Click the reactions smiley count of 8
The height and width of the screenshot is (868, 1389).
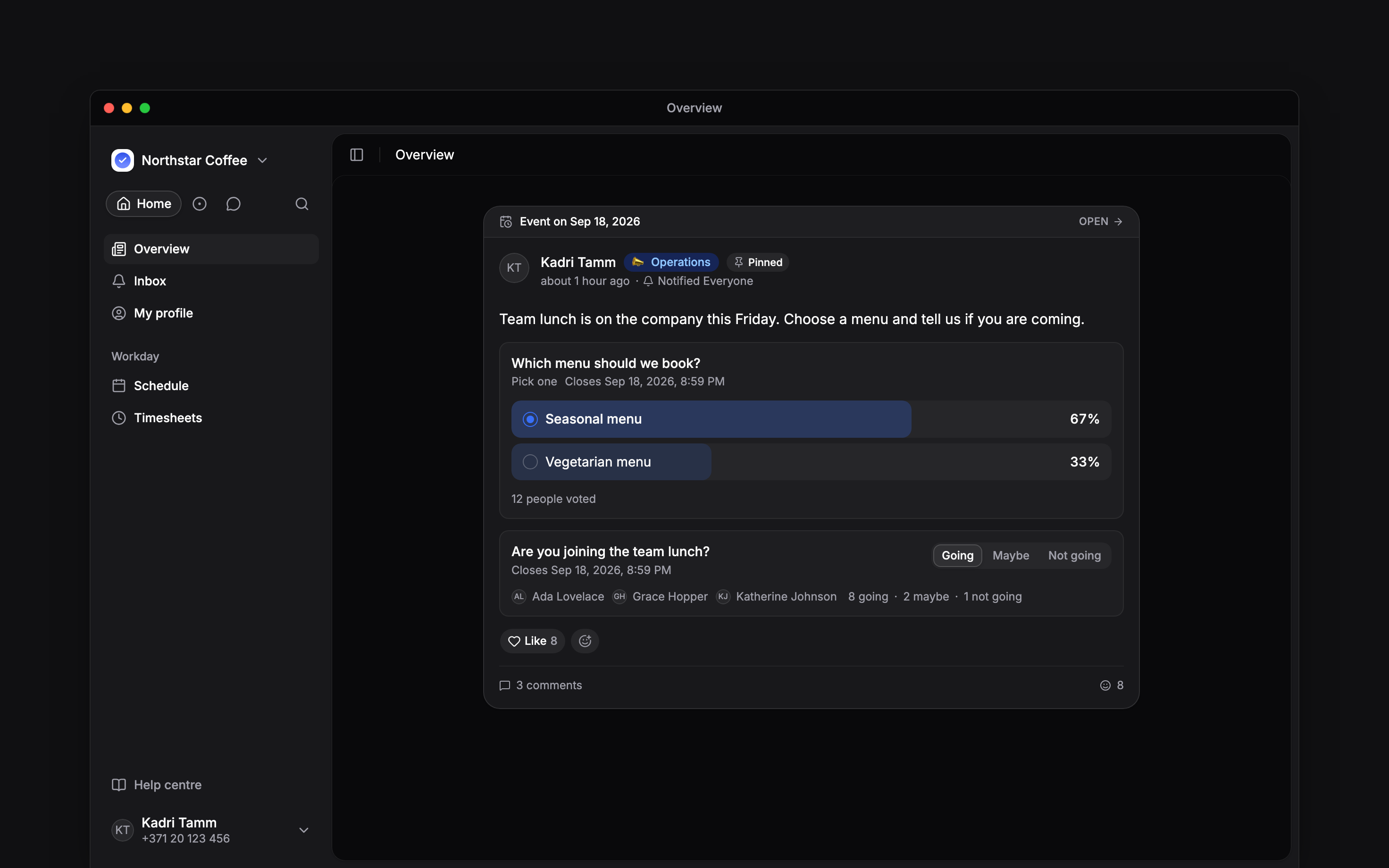pyautogui.click(x=1112, y=685)
